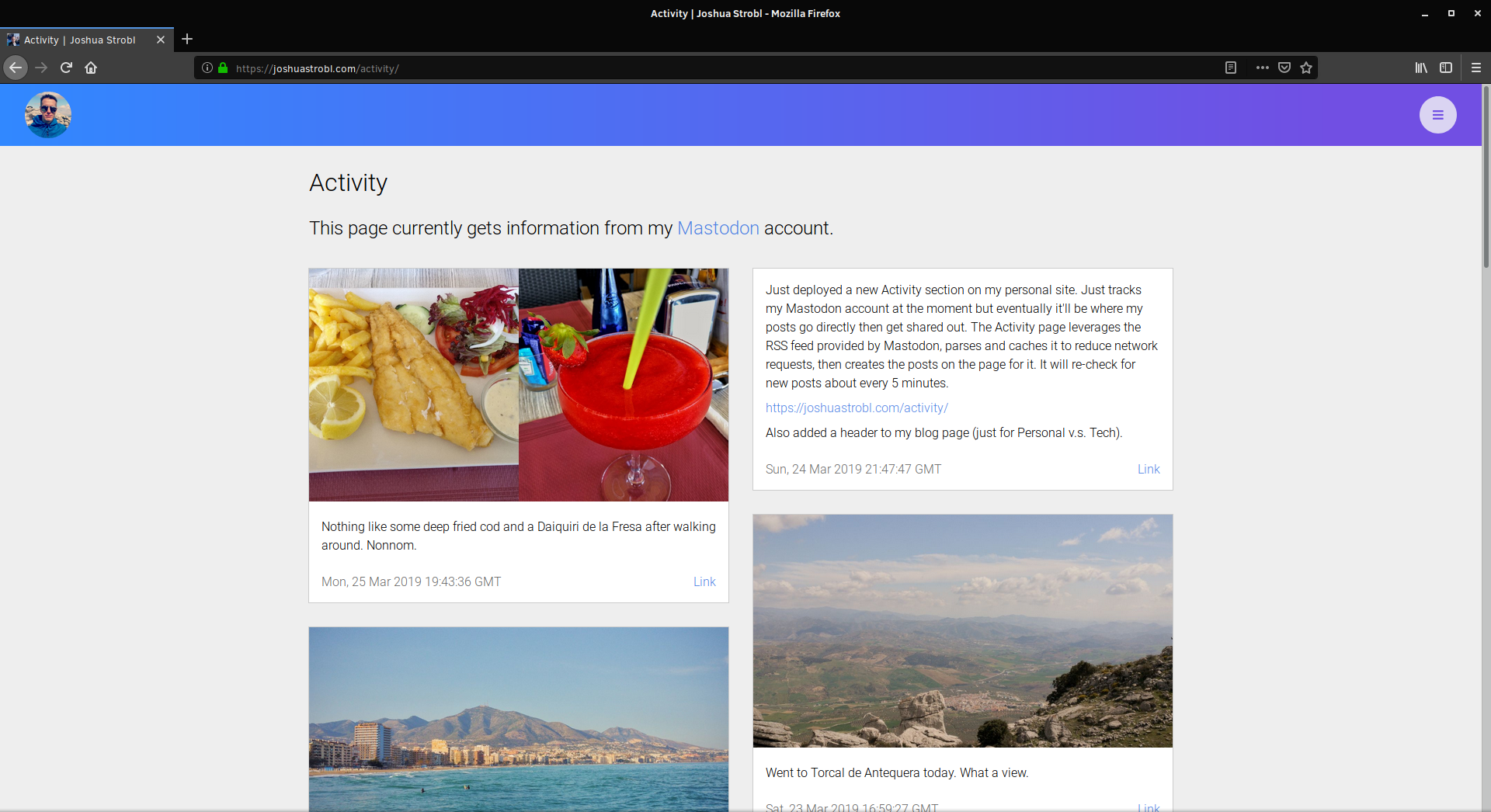1491x812 pixels.
Task: Show site information icon in address bar
Action: (x=207, y=68)
